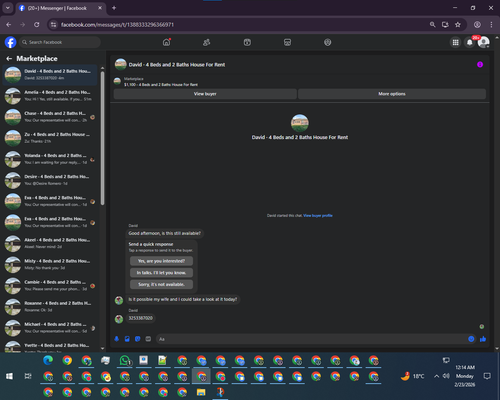Screen dimensions: 500x400
Task: Click the Facebook logo icon
Action: point(10,42)
